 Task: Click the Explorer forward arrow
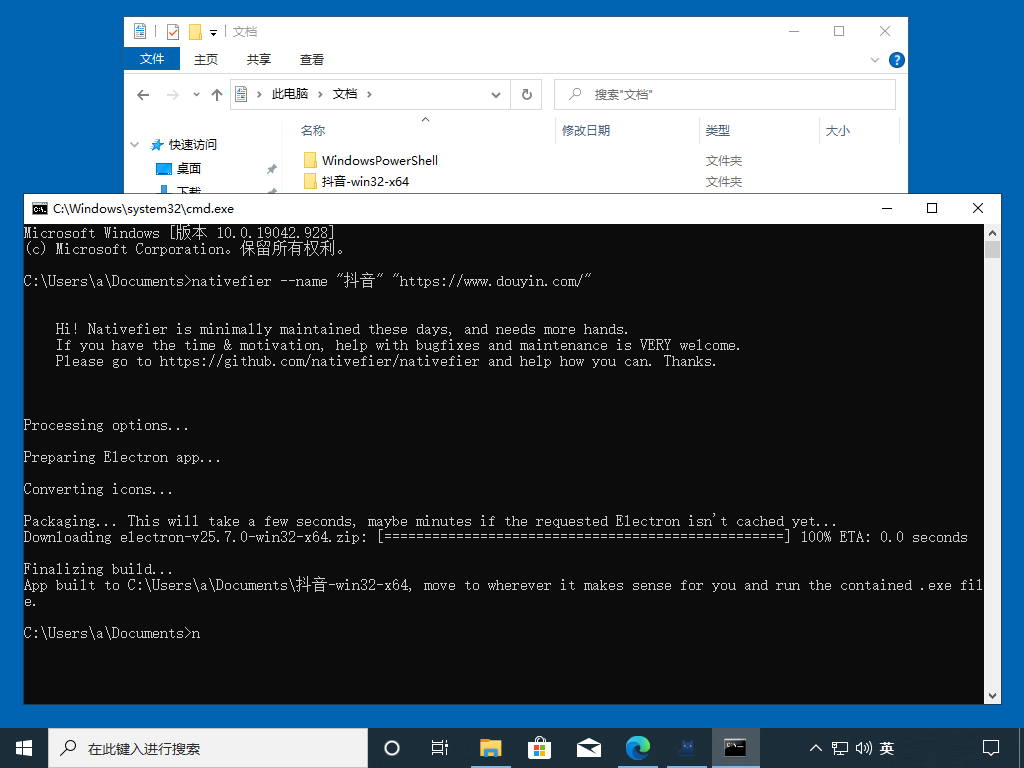click(172, 95)
